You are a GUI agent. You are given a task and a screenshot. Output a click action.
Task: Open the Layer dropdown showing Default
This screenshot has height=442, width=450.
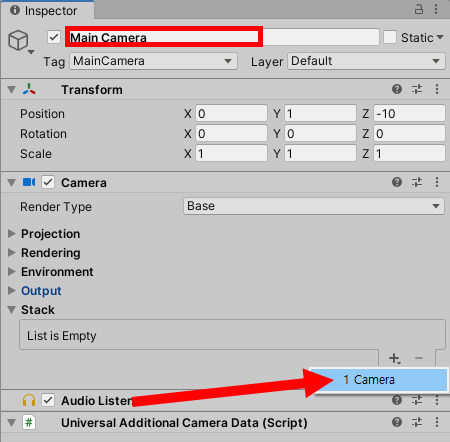pyautogui.click(x=366, y=61)
